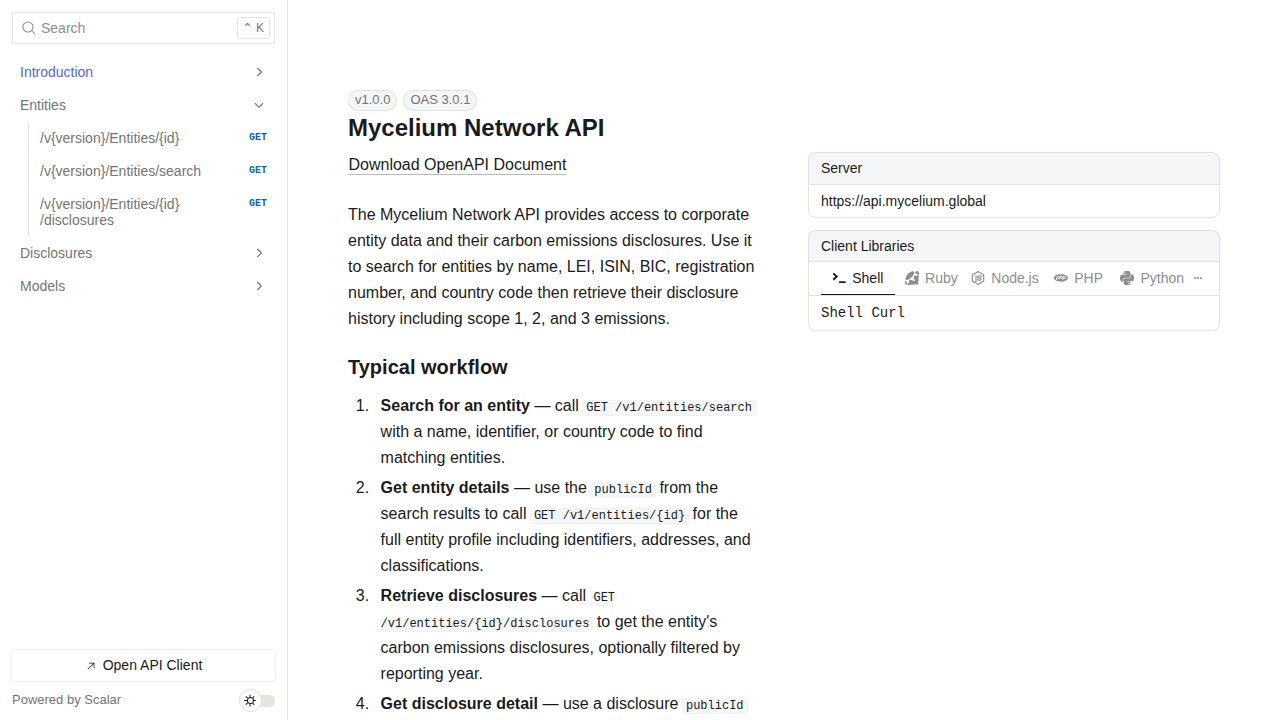
Task: Switch to the Ruby client tab
Action: click(932, 278)
